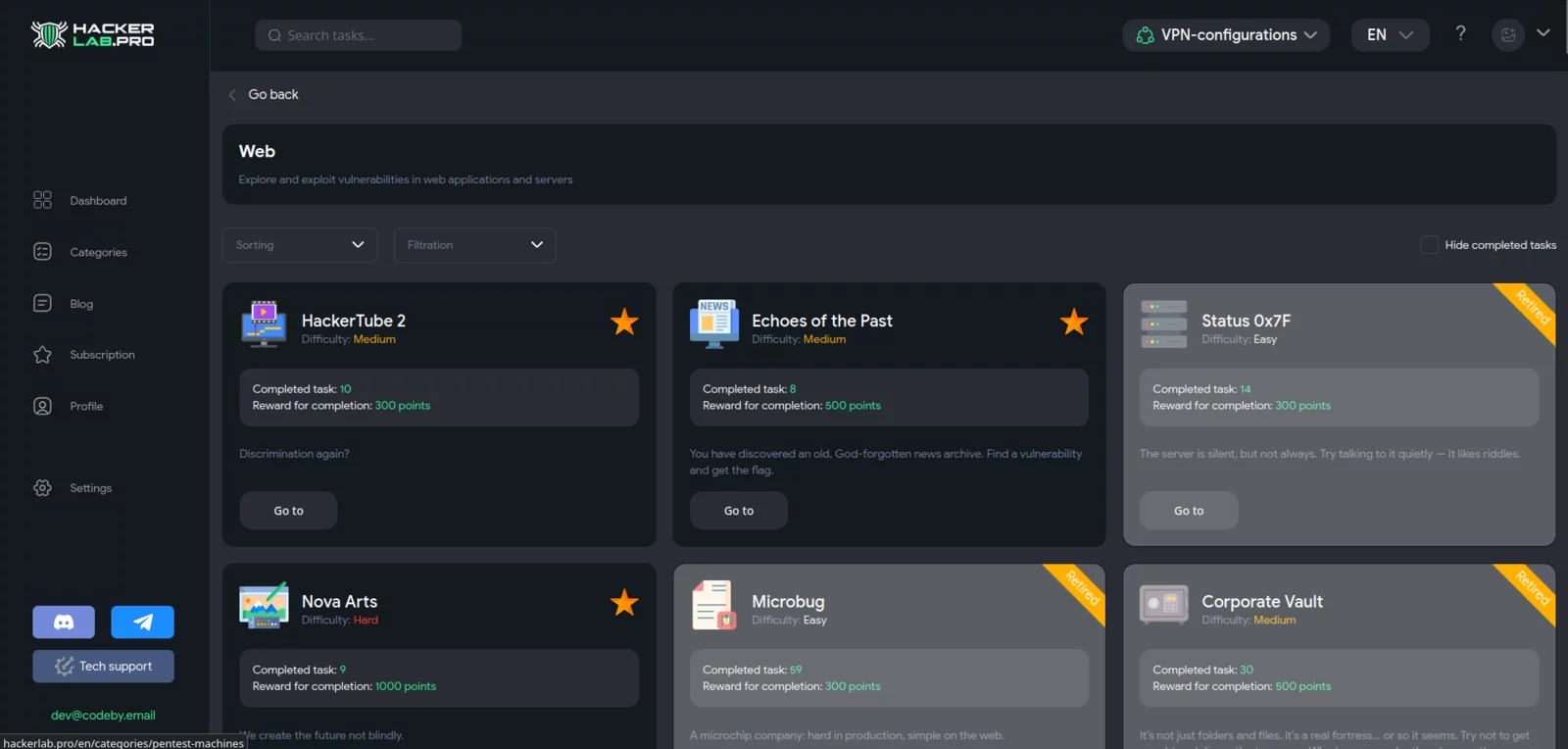1568x749 pixels.
Task: Enable Hide completed tasks checkbox
Action: [1429, 245]
